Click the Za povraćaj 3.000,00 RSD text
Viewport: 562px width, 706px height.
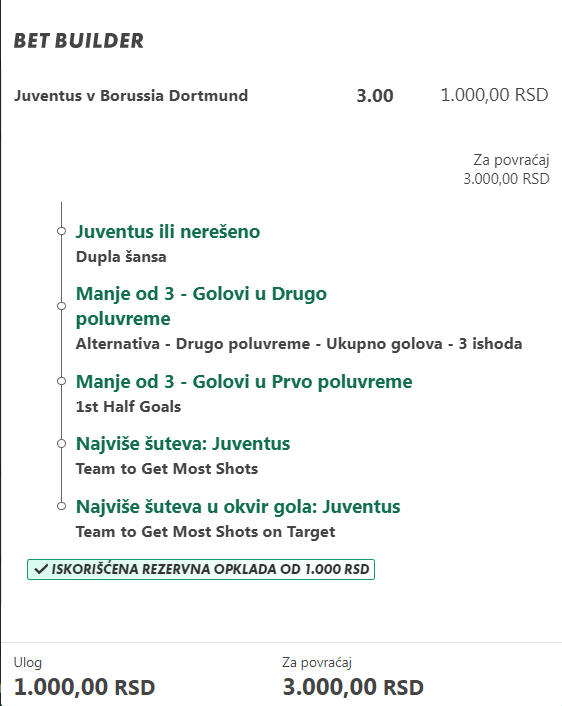coord(507,169)
